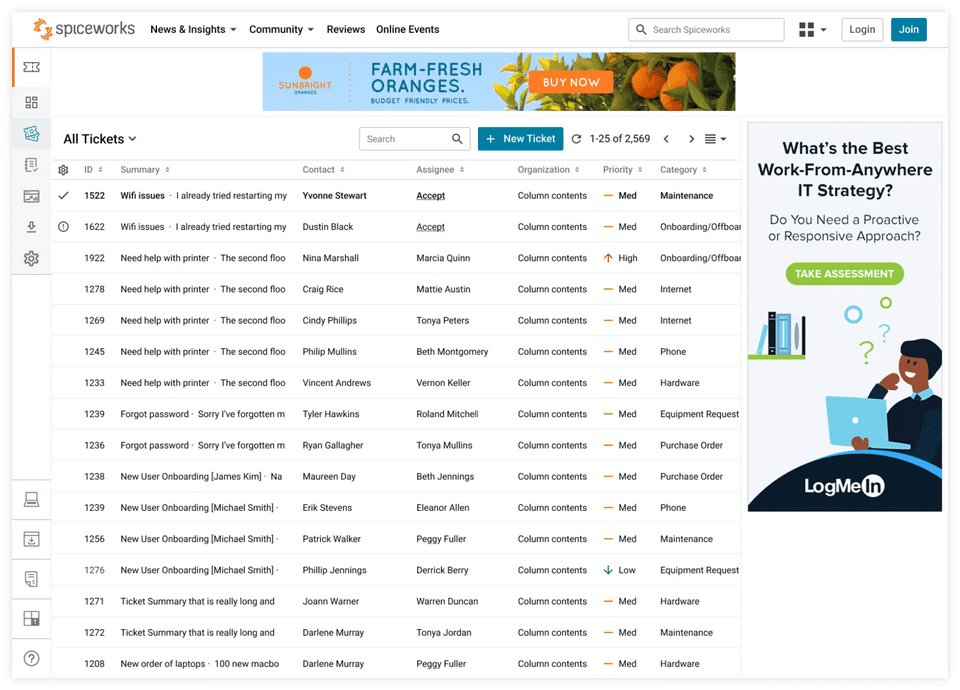960x690 pixels.
Task: Click the column settings gear in table header
Action: point(63,170)
